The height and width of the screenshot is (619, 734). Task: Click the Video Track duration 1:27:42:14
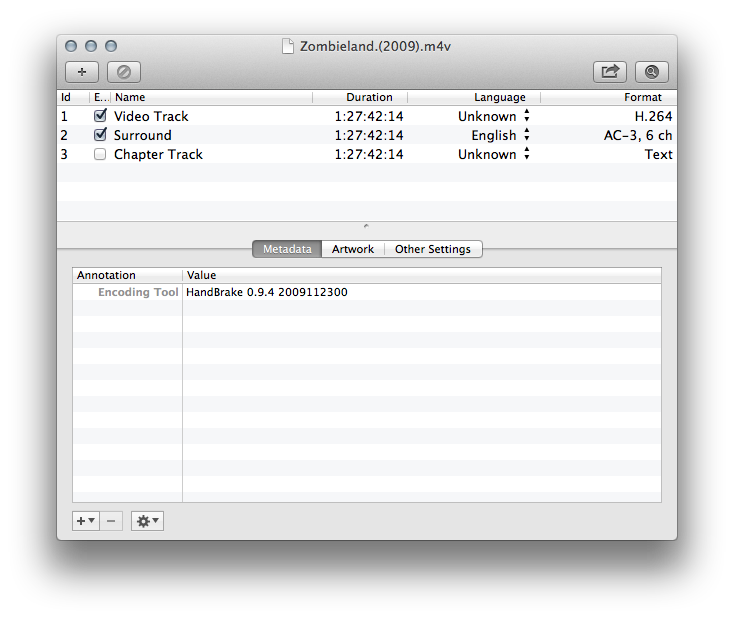369,116
